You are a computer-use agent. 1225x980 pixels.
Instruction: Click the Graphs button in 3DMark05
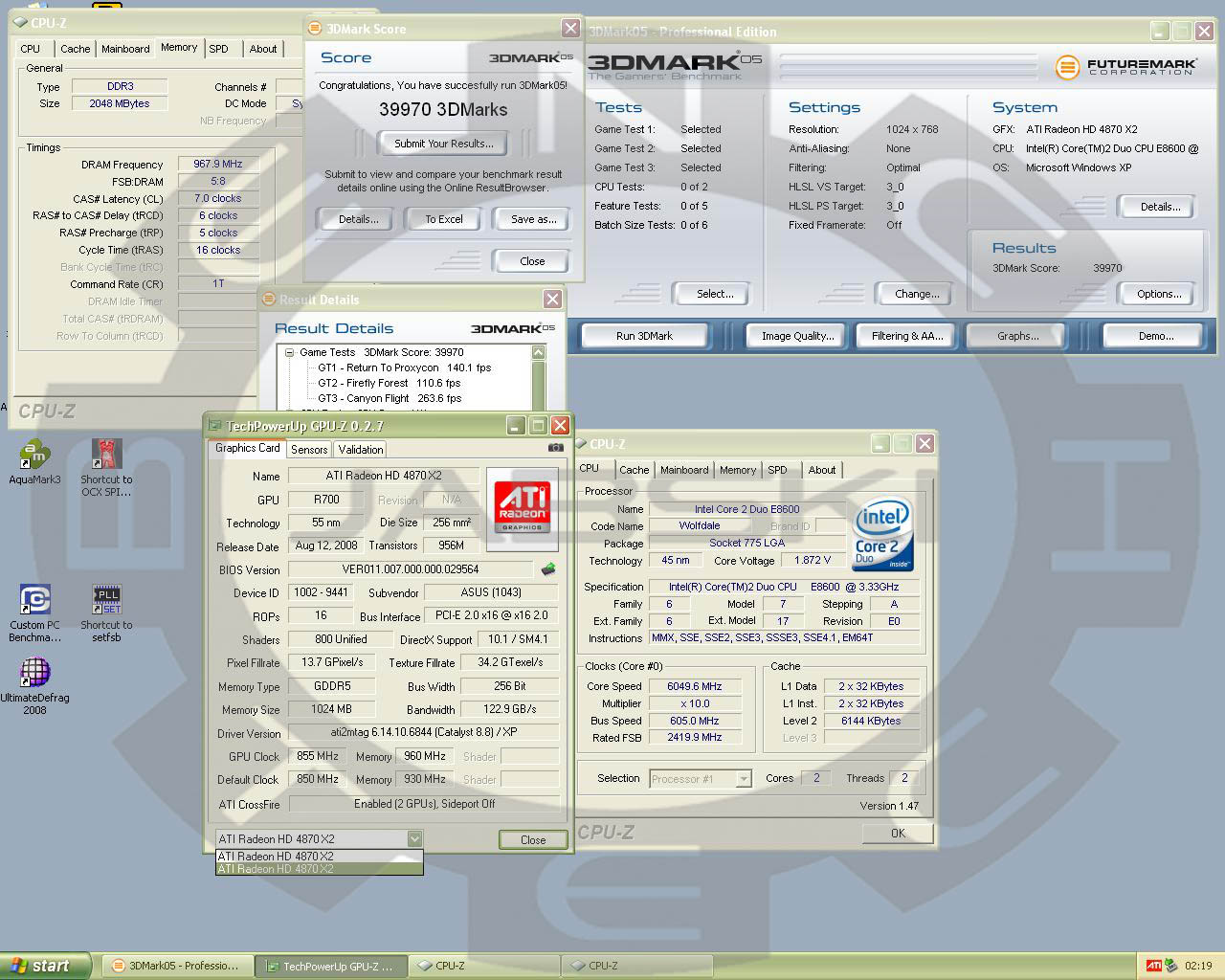point(1017,336)
